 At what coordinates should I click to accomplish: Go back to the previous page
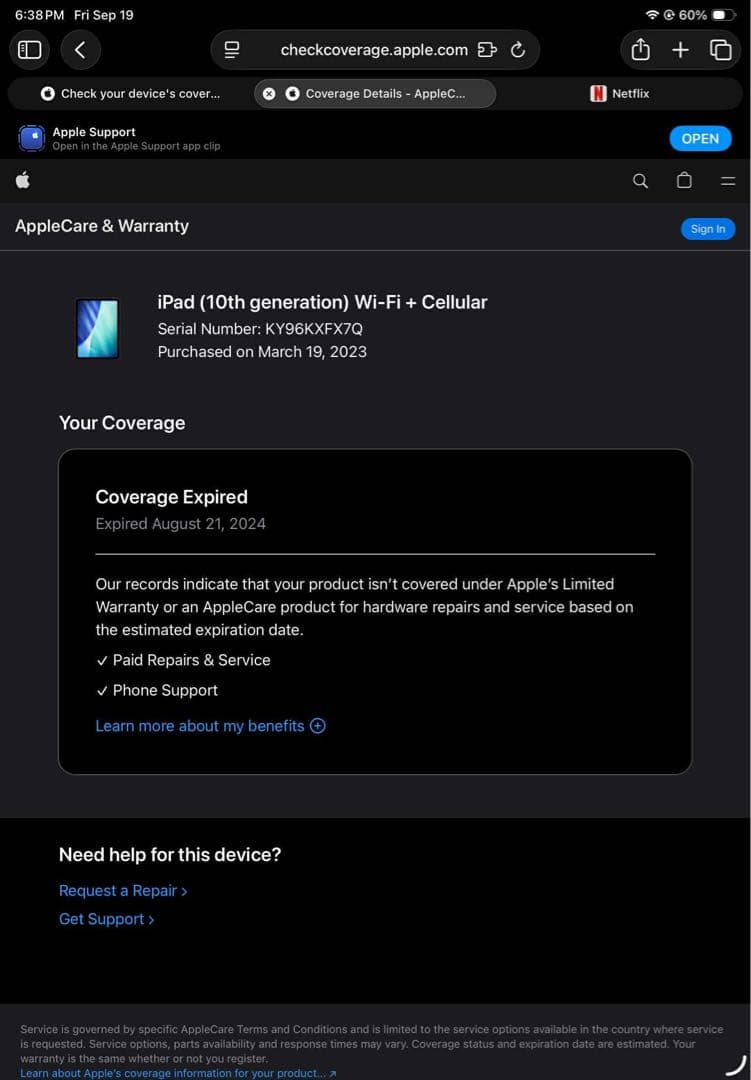pyautogui.click(x=80, y=50)
